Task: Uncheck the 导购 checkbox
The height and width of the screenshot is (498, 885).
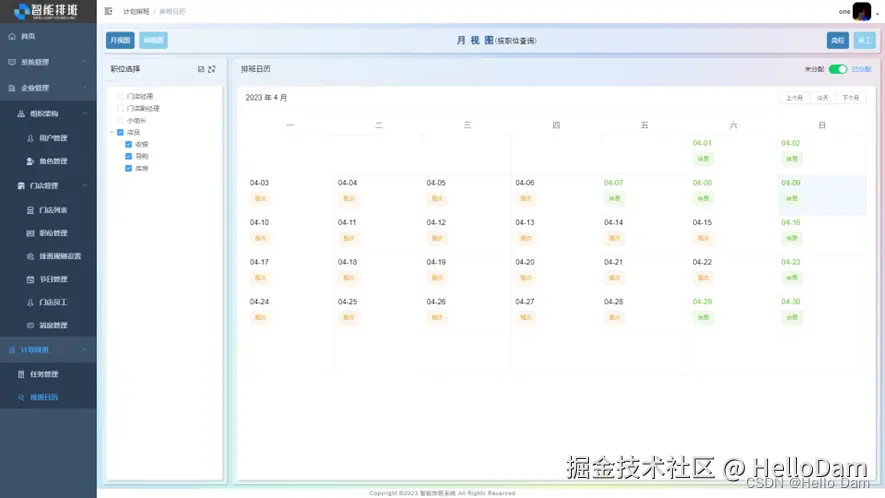Action: click(128, 156)
